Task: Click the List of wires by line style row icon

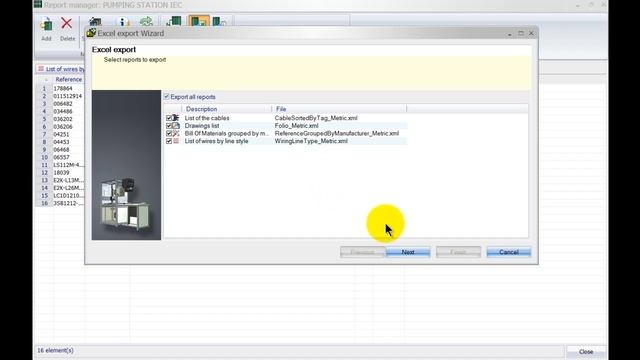Action: click(x=176, y=141)
